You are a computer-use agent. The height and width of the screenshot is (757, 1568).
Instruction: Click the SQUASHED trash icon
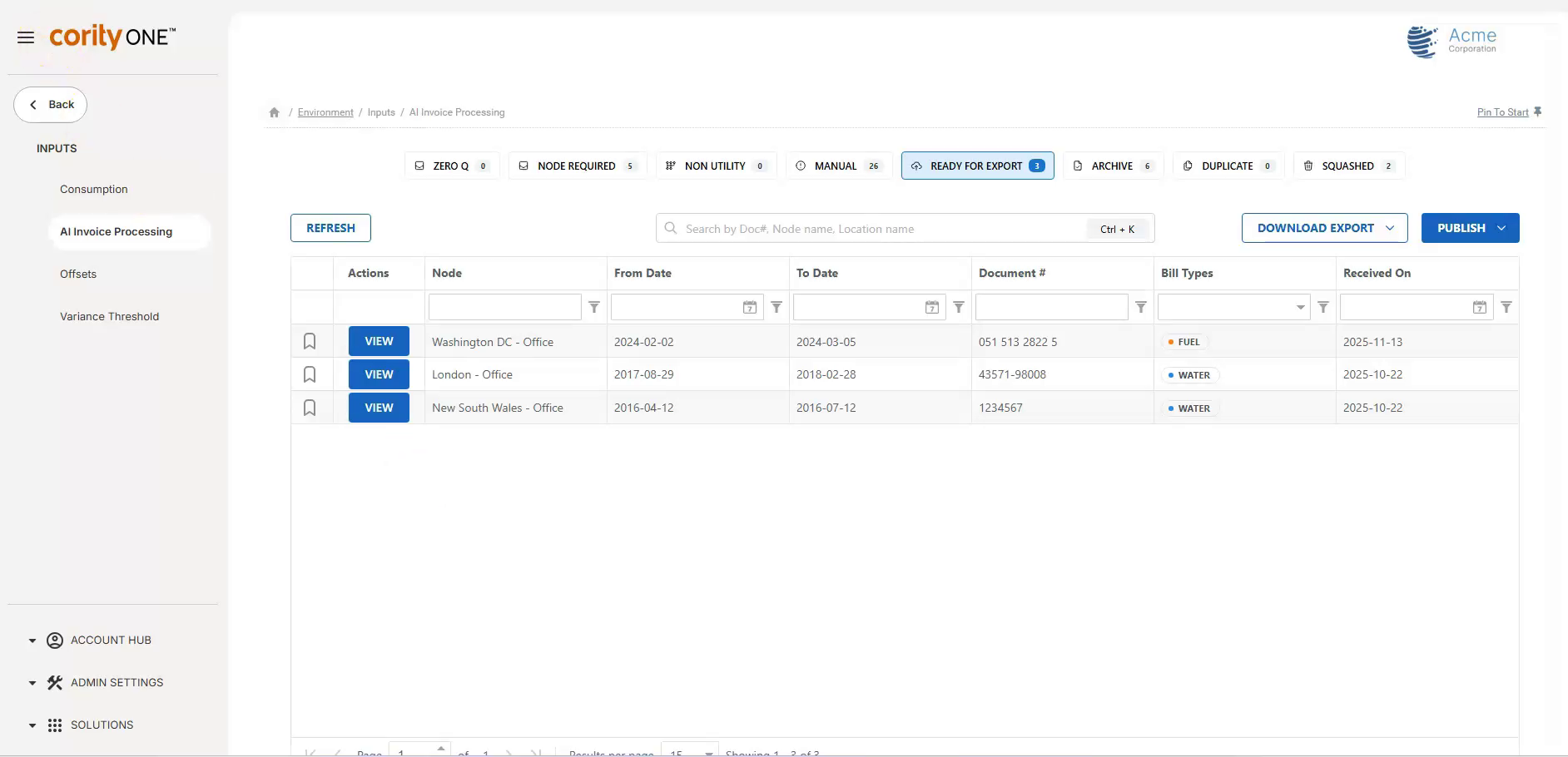tap(1307, 166)
